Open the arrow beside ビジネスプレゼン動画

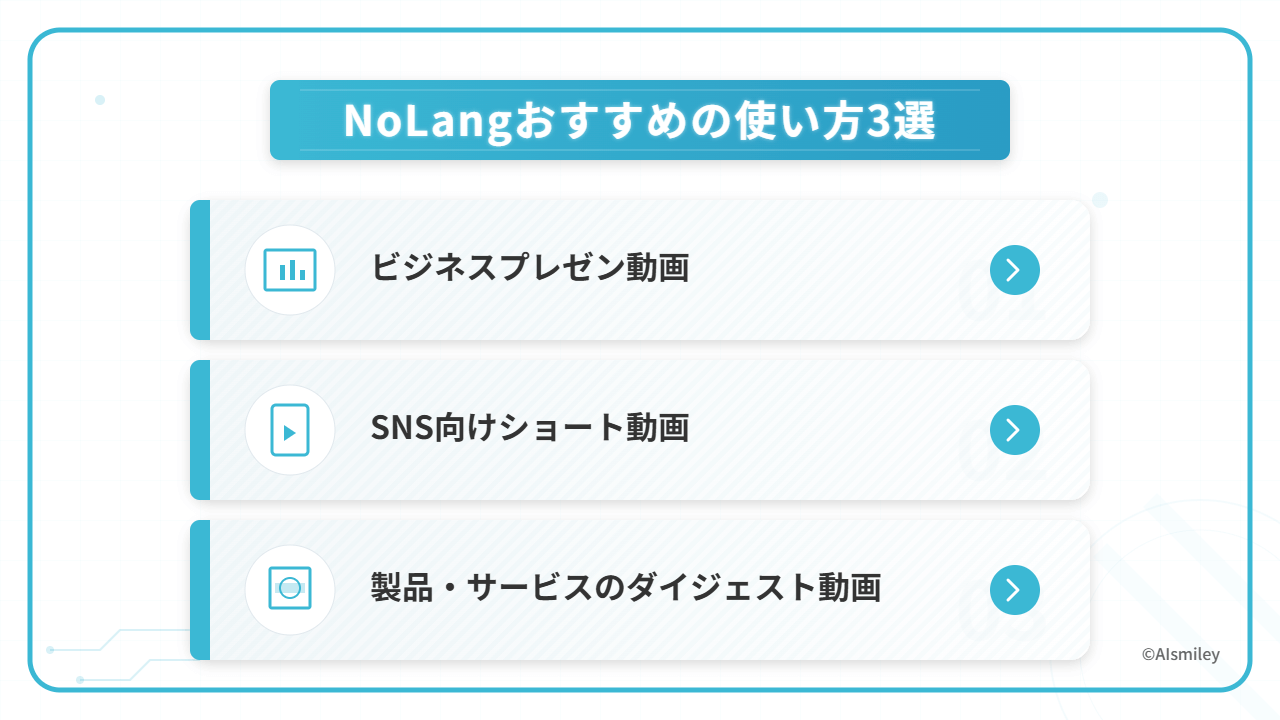point(1014,270)
